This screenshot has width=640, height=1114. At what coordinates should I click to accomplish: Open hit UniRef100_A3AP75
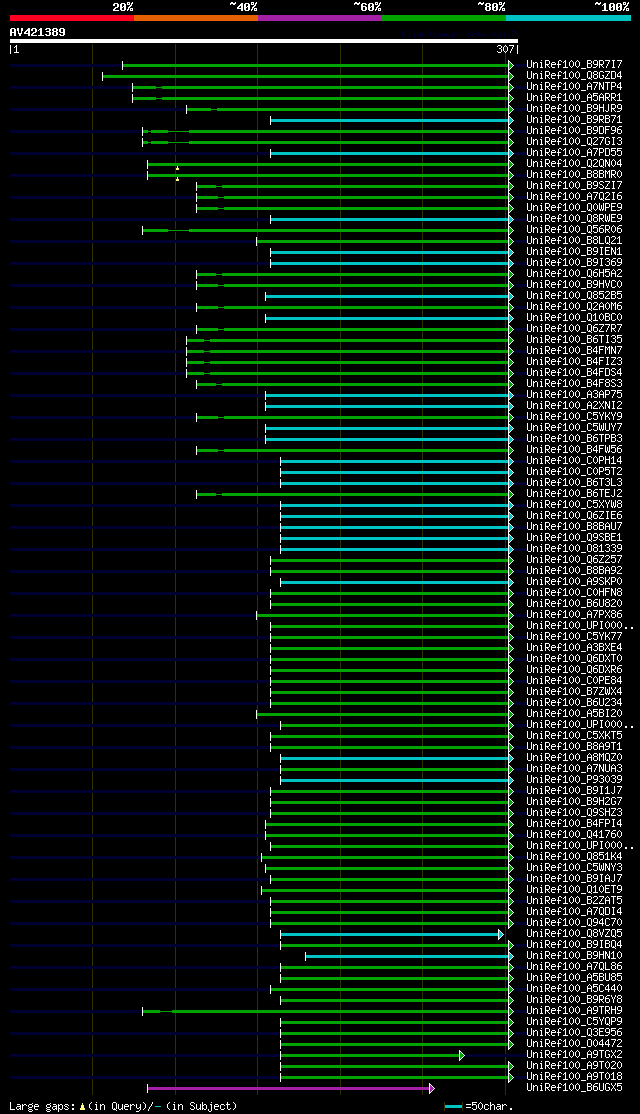[574, 395]
